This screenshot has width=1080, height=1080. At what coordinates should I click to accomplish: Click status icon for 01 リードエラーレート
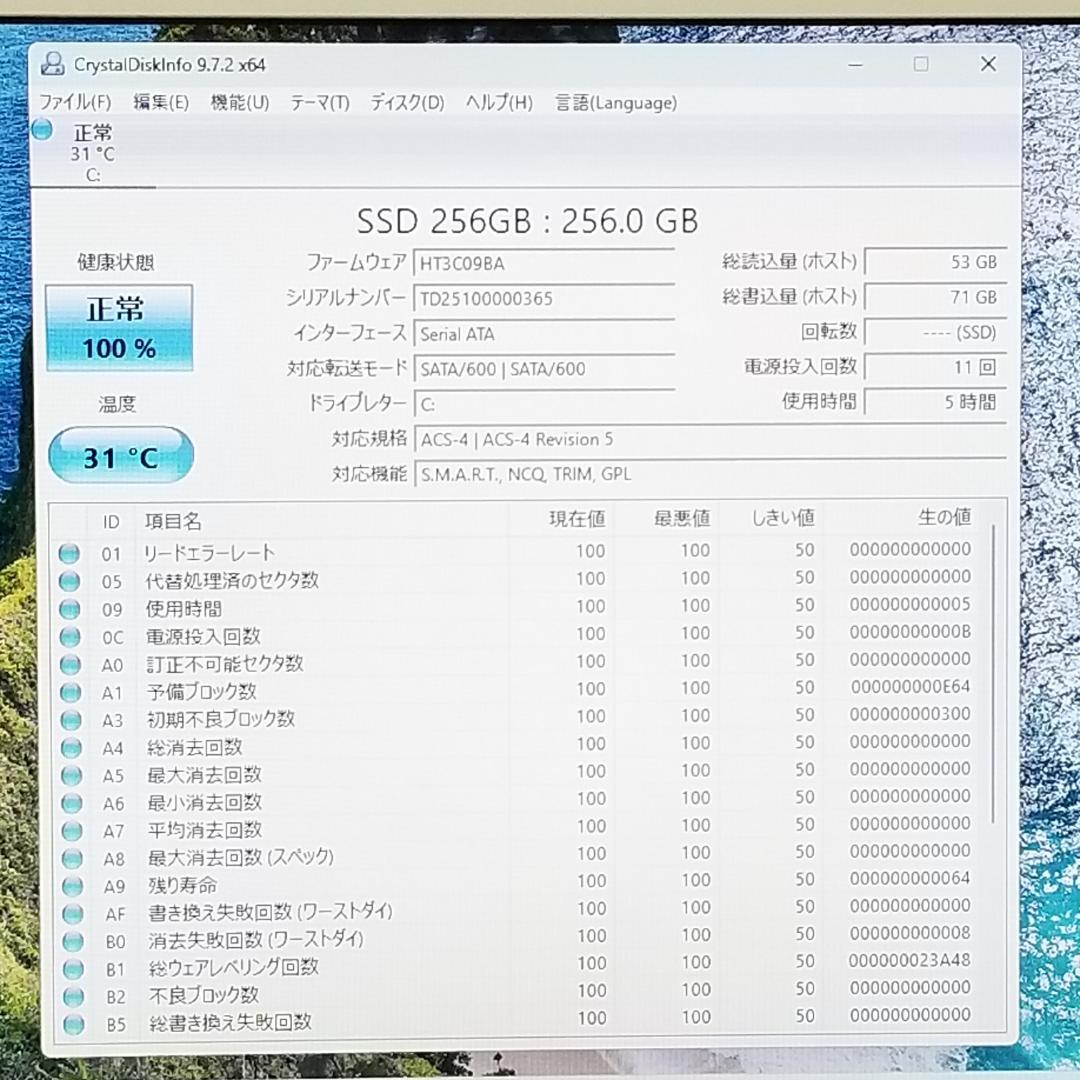(69, 553)
